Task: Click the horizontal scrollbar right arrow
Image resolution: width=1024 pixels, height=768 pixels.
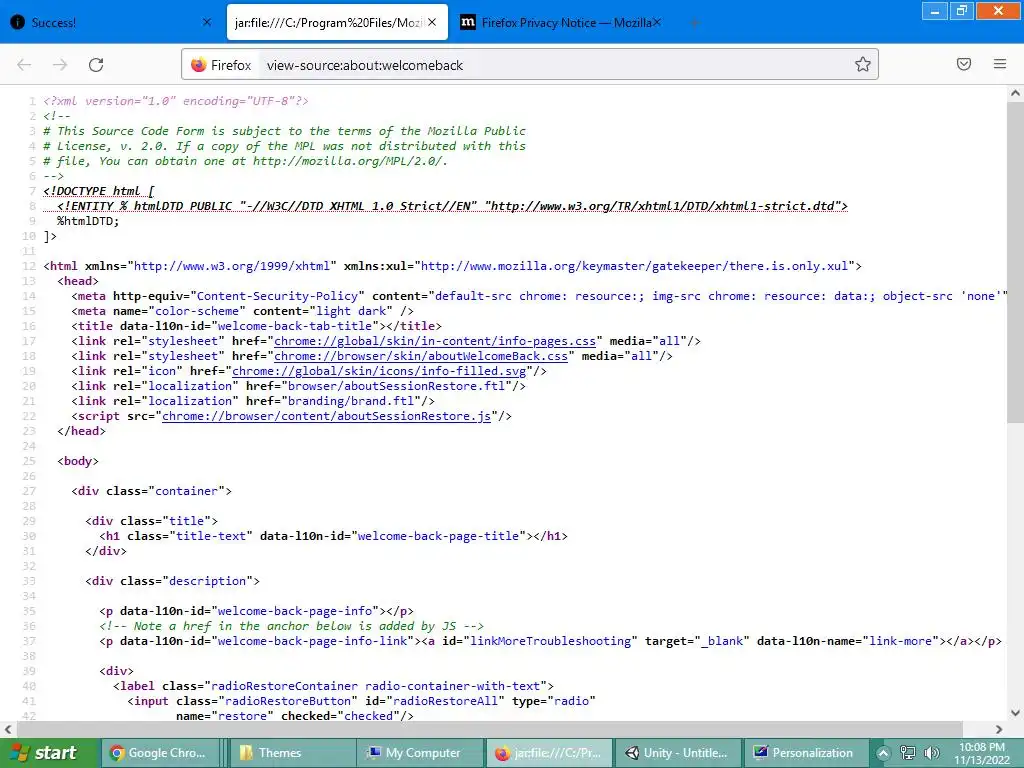Action: pos(999,729)
